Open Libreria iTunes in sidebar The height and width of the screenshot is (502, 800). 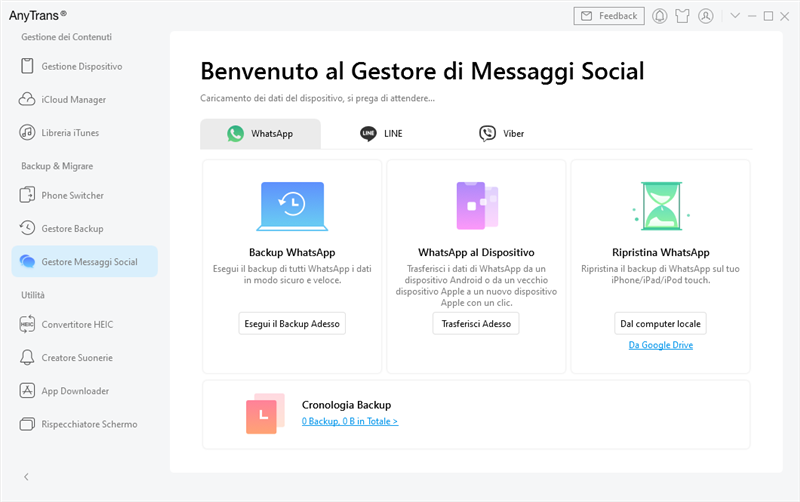85,133
